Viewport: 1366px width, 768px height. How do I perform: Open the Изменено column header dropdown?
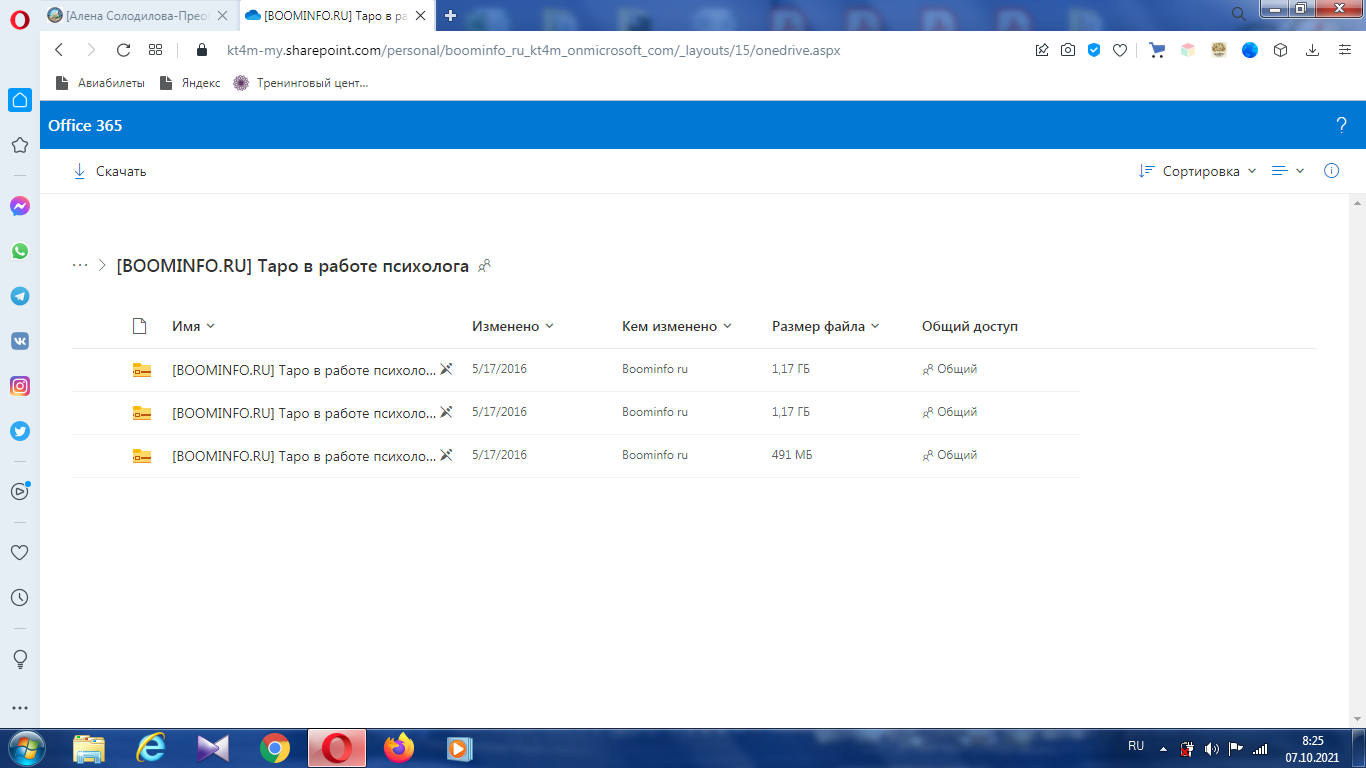click(513, 326)
